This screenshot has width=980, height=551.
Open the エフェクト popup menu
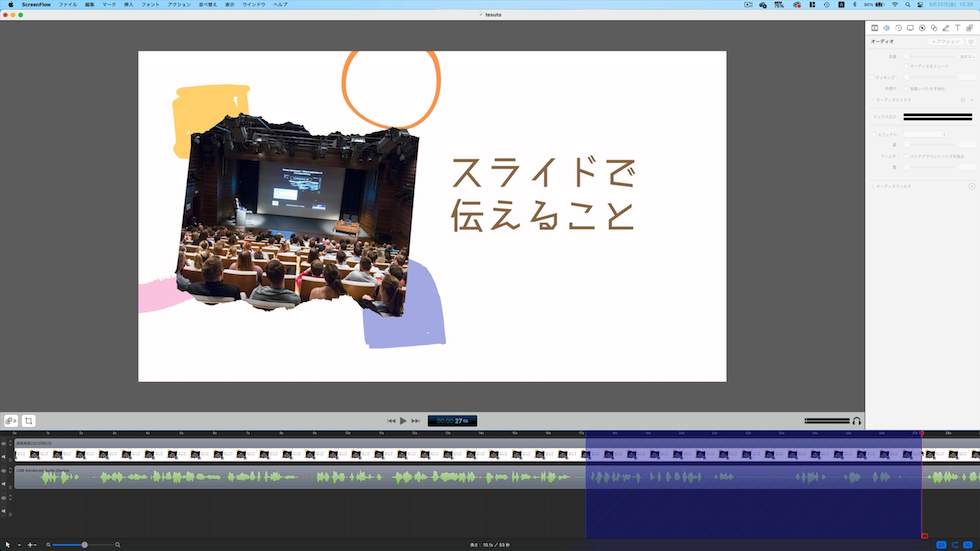tap(926, 134)
